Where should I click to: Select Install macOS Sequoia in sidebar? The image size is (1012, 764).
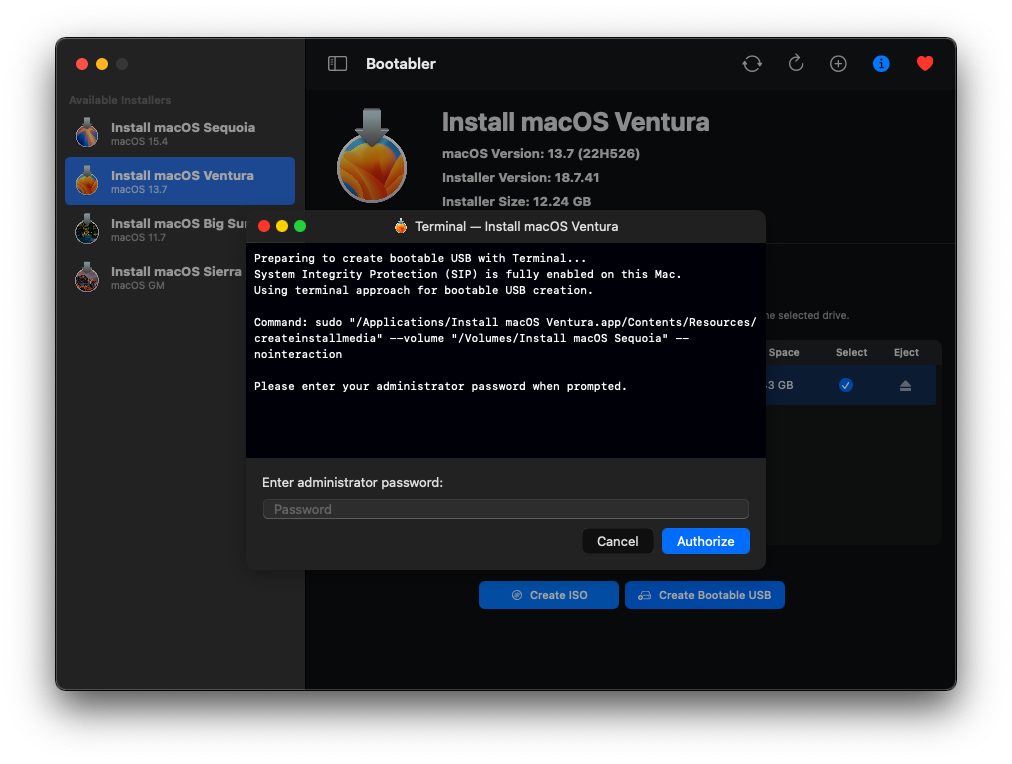point(180,134)
